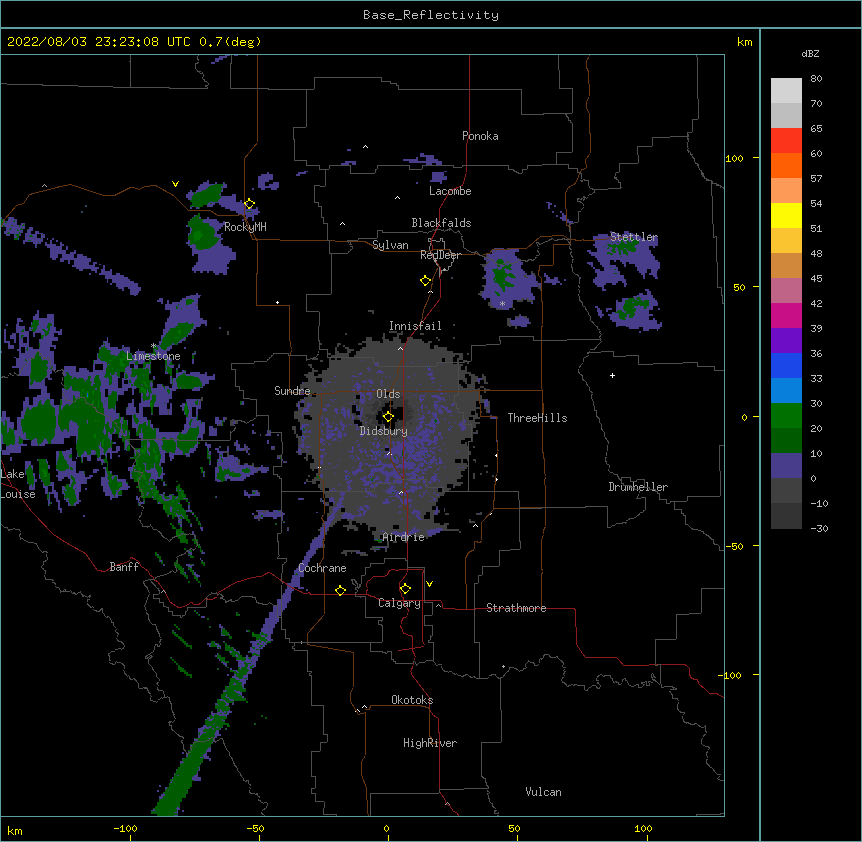The width and height of the screenshot is (862, 842).
Task: Click the Didsbury town label
Action: tap(384, 431)
